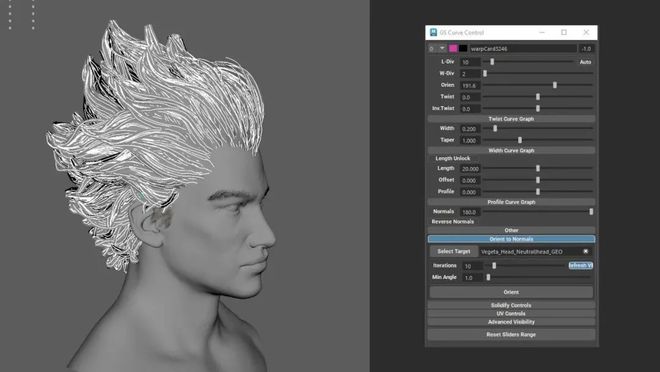Viewport: 660px width, 372px height.
Task: Toggle Length Unlock
Action: pyautogui.click(x=452, y=158)
